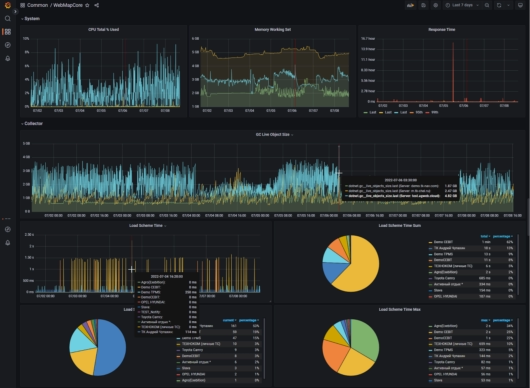Open the Memory Working Set panel menu
The height and width of the screenshot is (388, 530).
click(272, 30)
